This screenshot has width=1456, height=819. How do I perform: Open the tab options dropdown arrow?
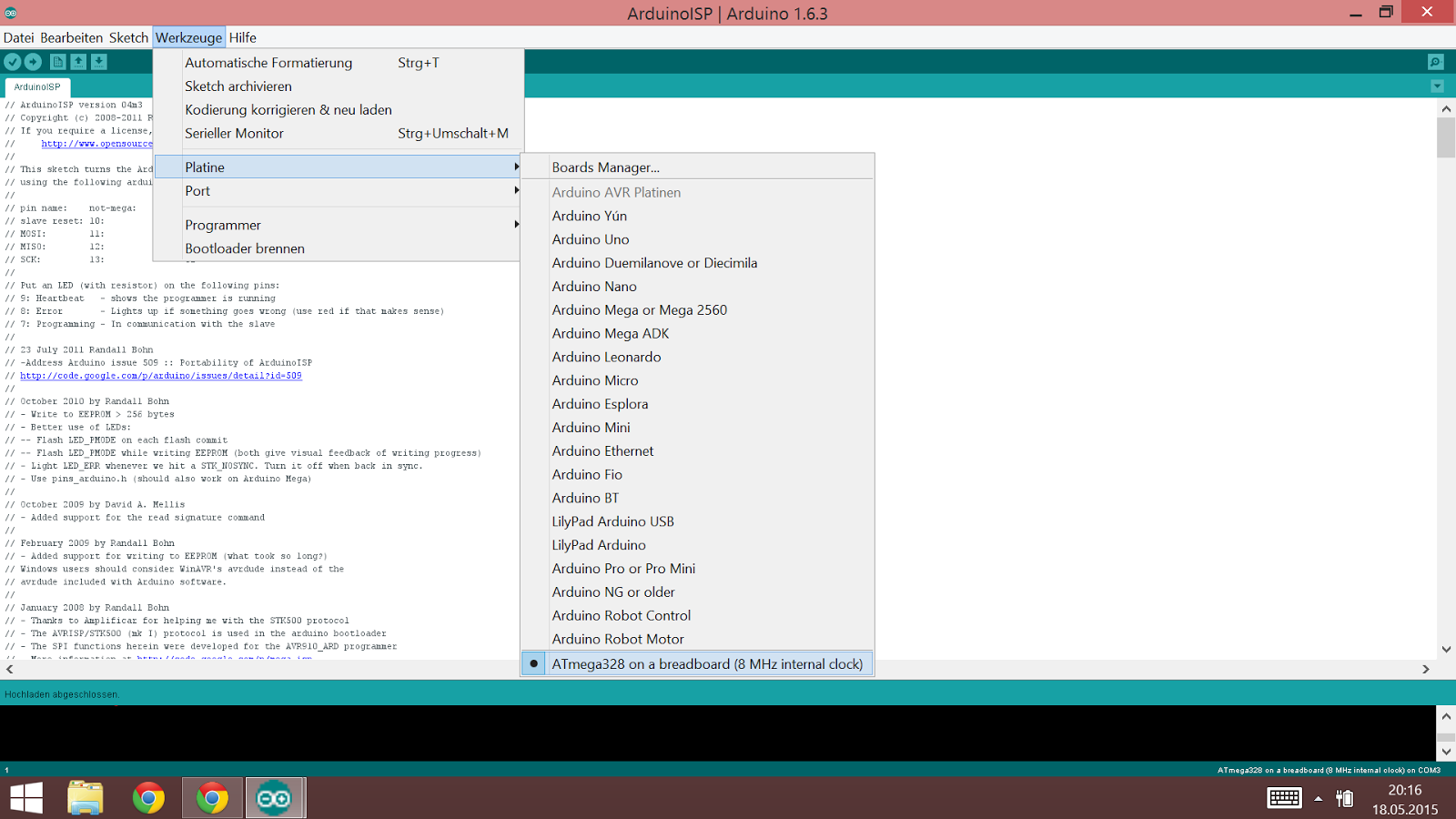1437,86
